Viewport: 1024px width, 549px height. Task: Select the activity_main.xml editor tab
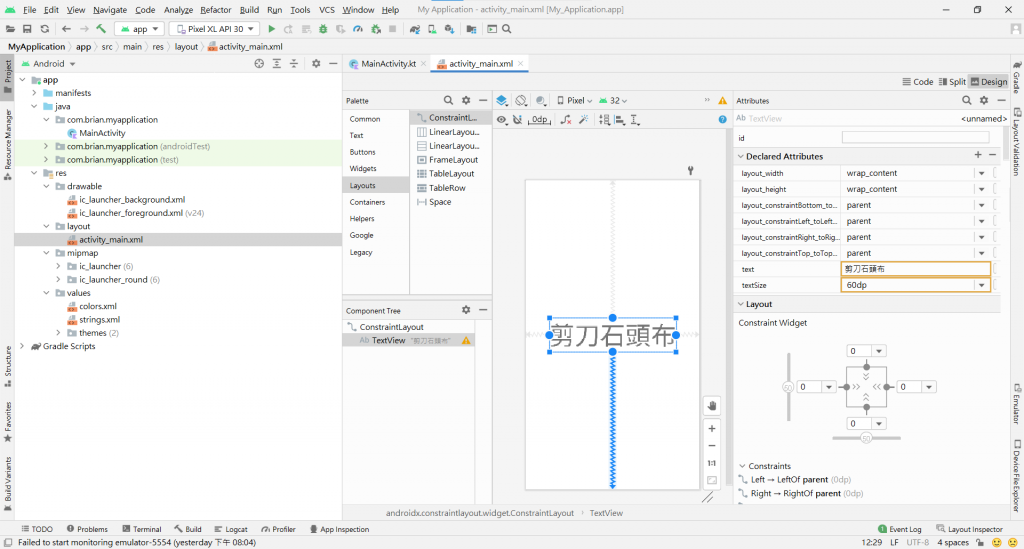481,63
